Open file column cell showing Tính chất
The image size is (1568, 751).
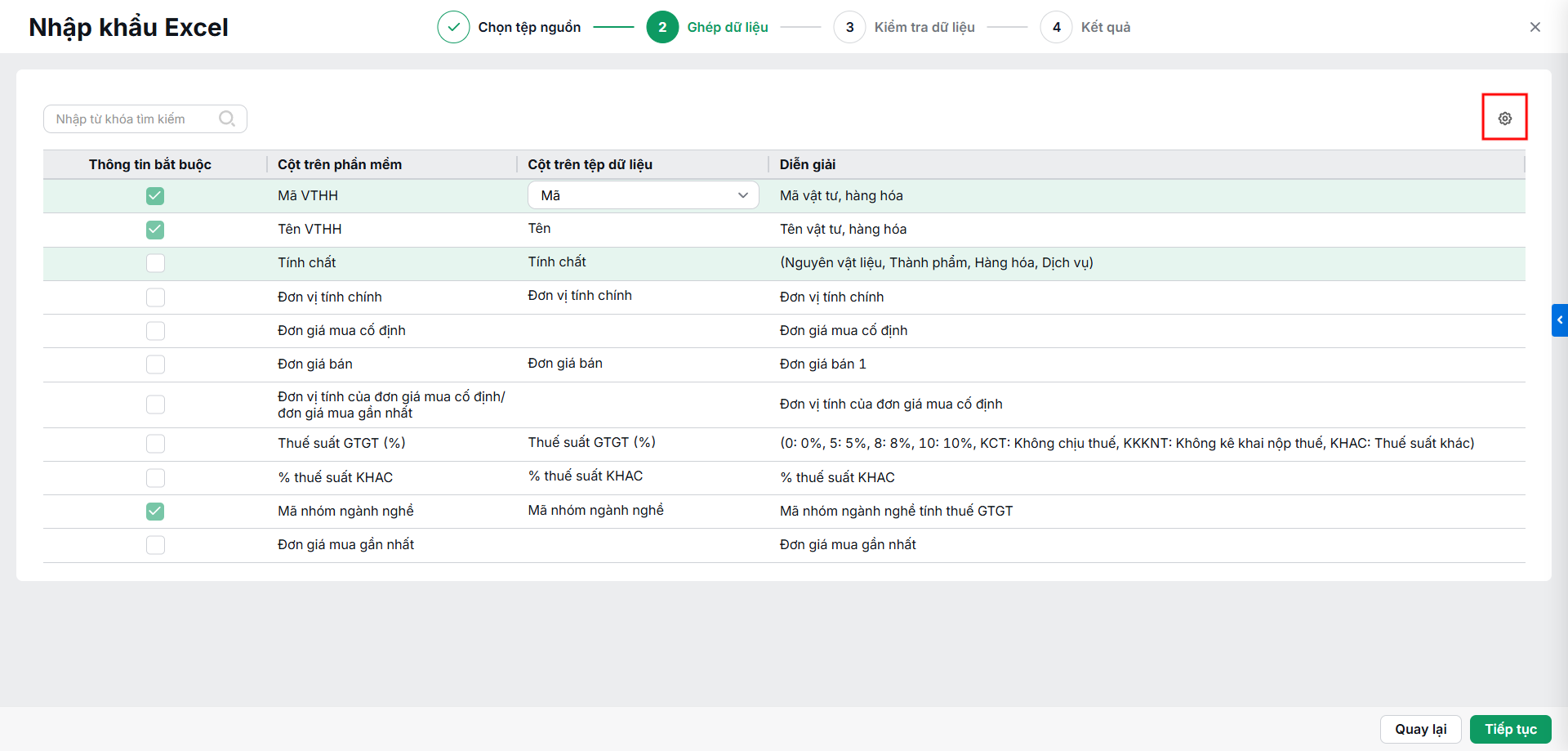(643, 262)
